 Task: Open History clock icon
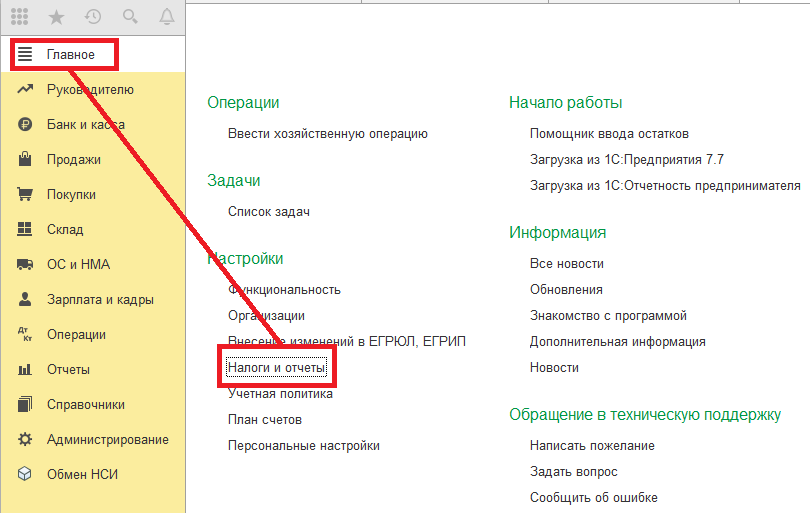tap(93, 17)
